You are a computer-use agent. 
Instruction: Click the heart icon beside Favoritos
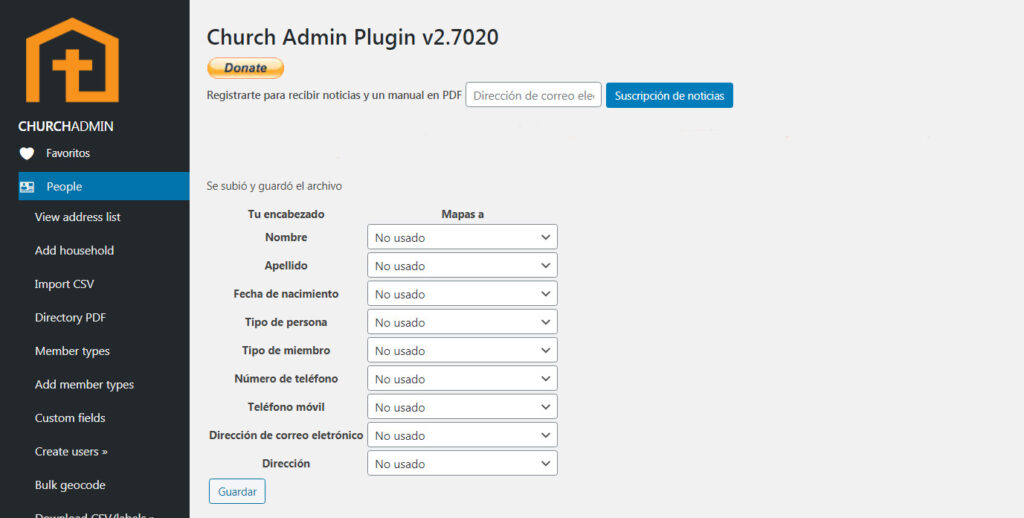pos(27,153)
